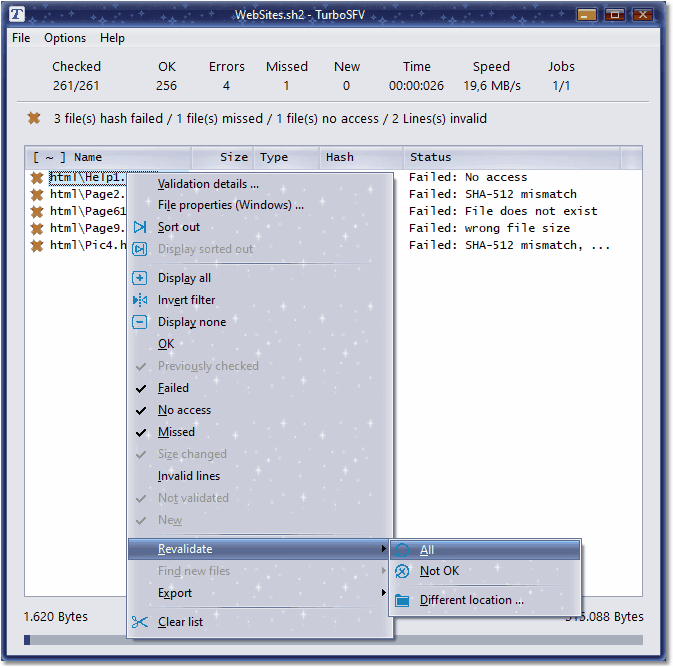
Task: Click the 19,6 MB/s speed value
Action: point(492,86)
